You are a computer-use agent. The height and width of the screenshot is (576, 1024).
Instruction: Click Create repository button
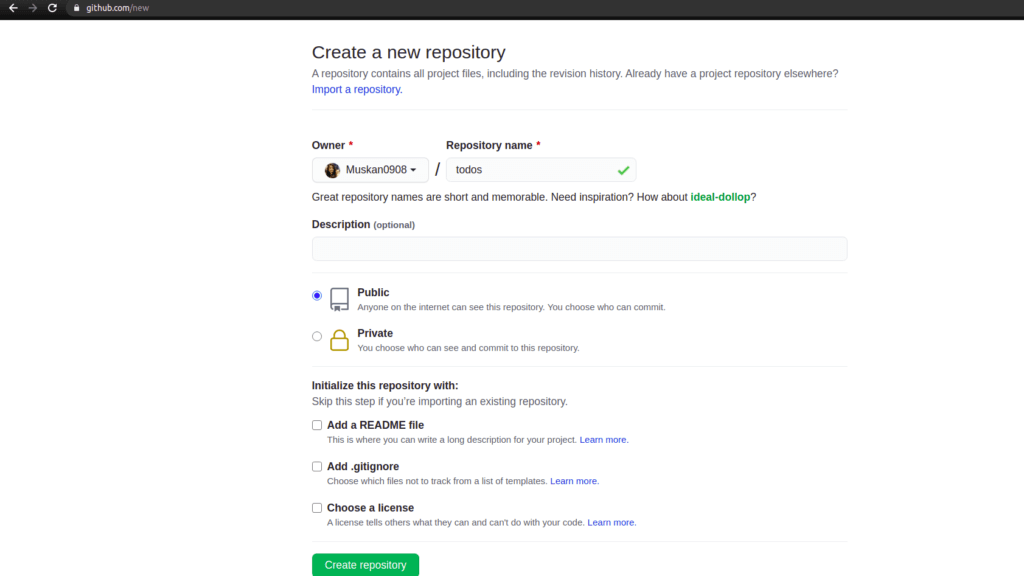[x=365, y=564]
